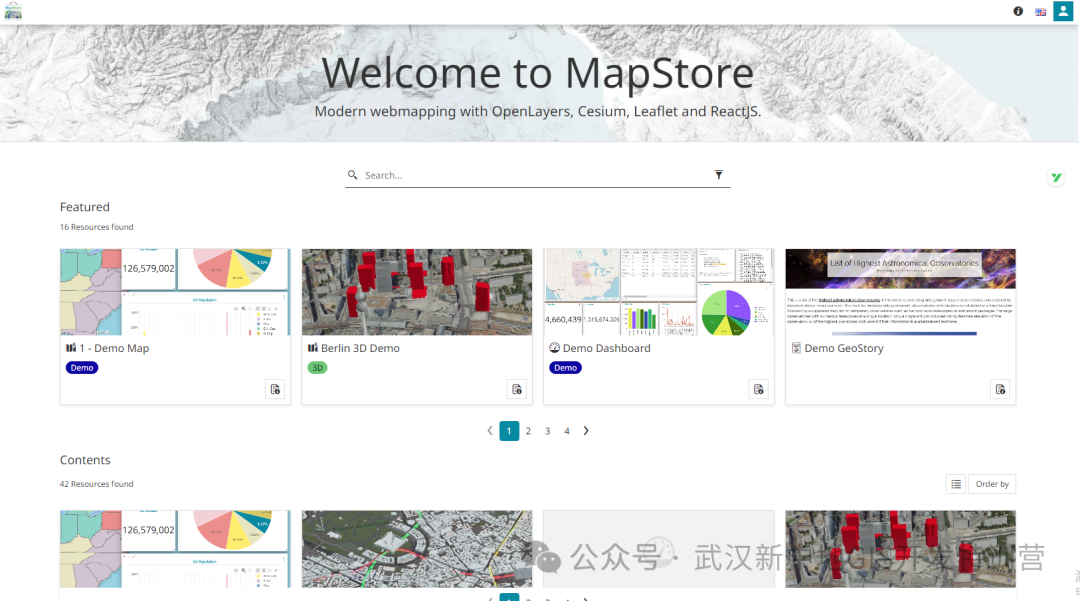Open the Demo GeoStory title
Image resolution: width=1080 pixels, height=601 pixels.
coord(844,348)
